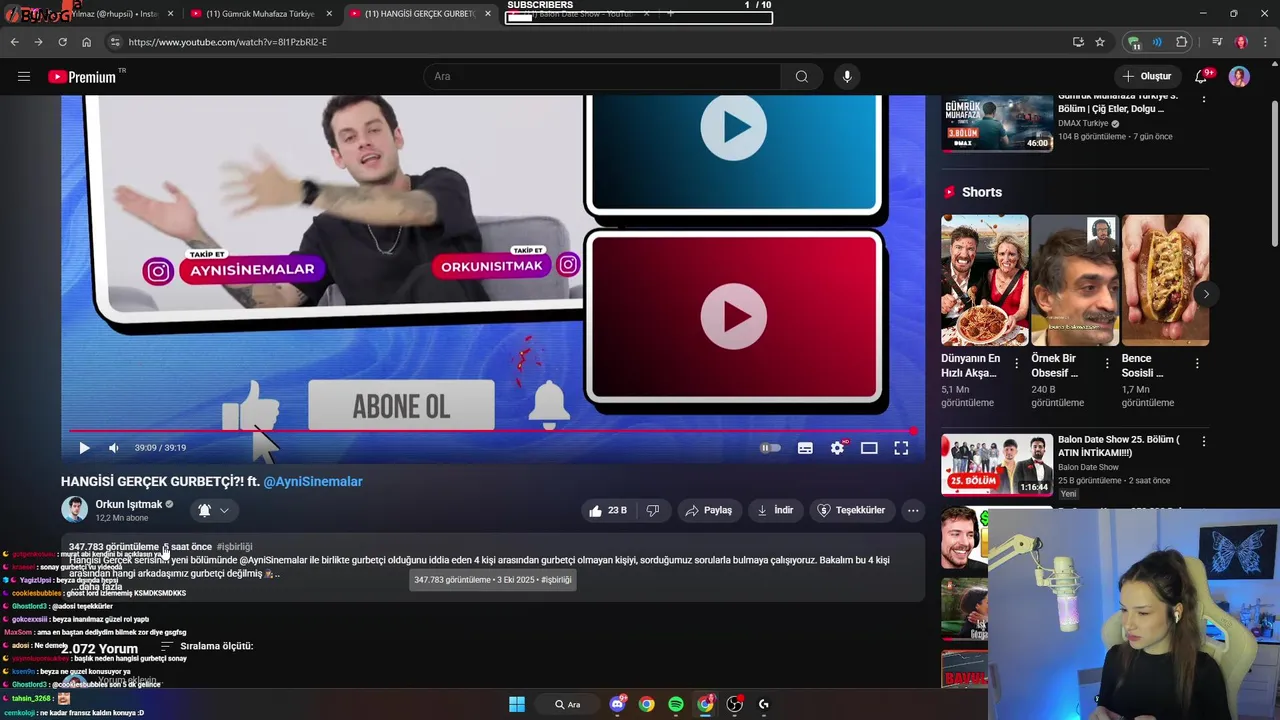
Task: Open Windows Start menu
Action: click(517, 704)
